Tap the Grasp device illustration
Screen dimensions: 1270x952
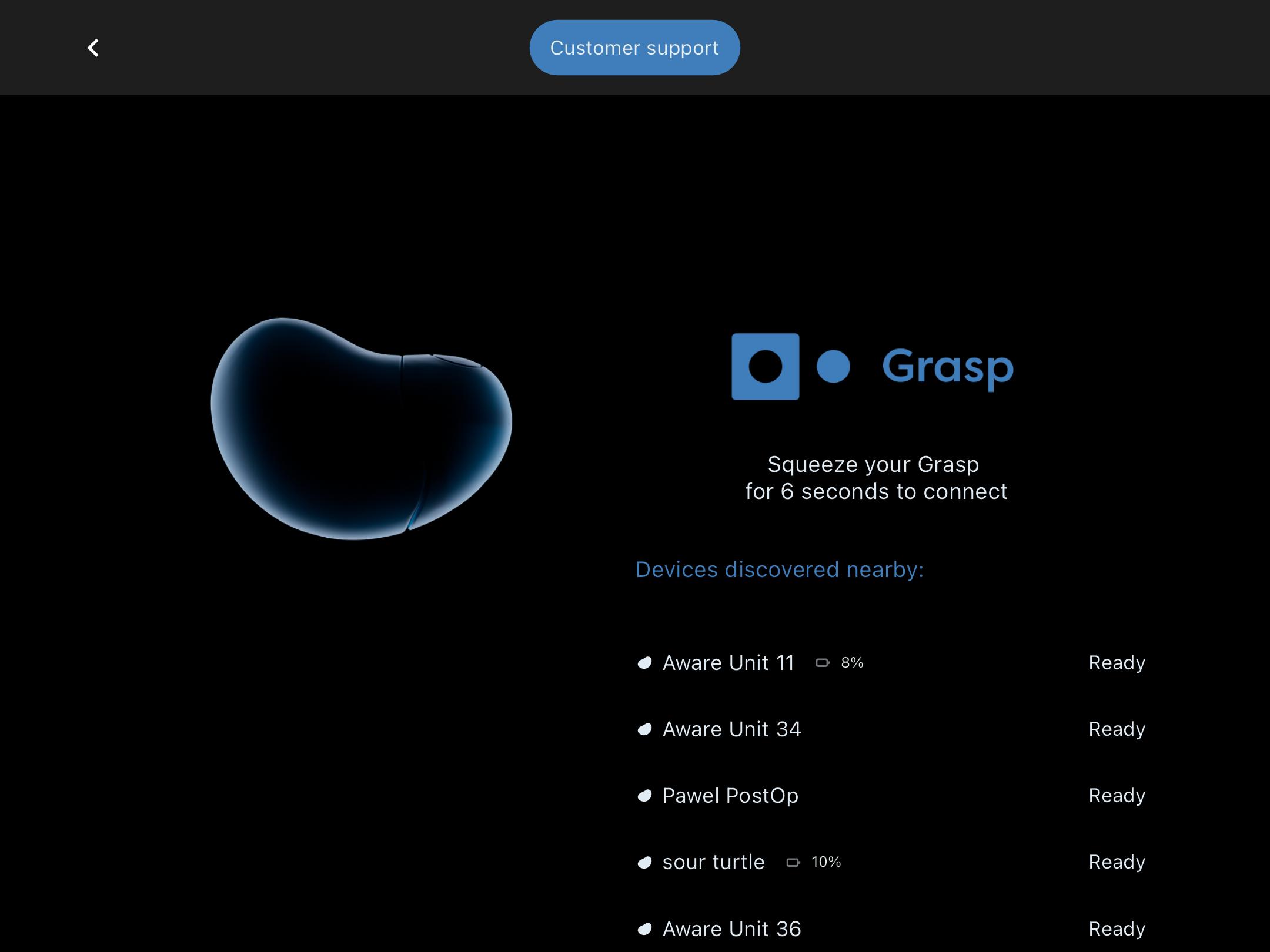tap(361, 429)
